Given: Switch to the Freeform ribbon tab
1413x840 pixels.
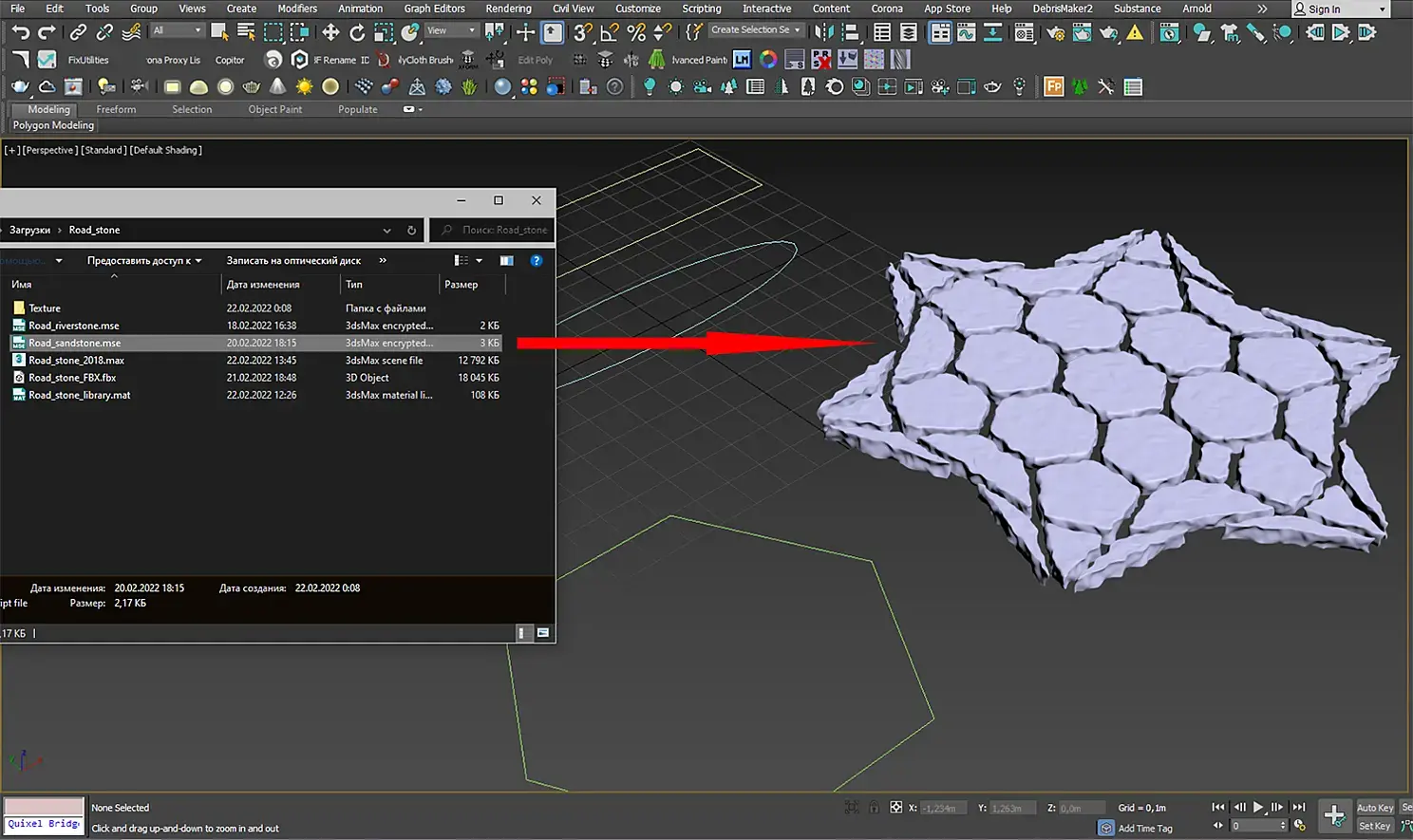Looking at the screenshot, I should 116,109.
